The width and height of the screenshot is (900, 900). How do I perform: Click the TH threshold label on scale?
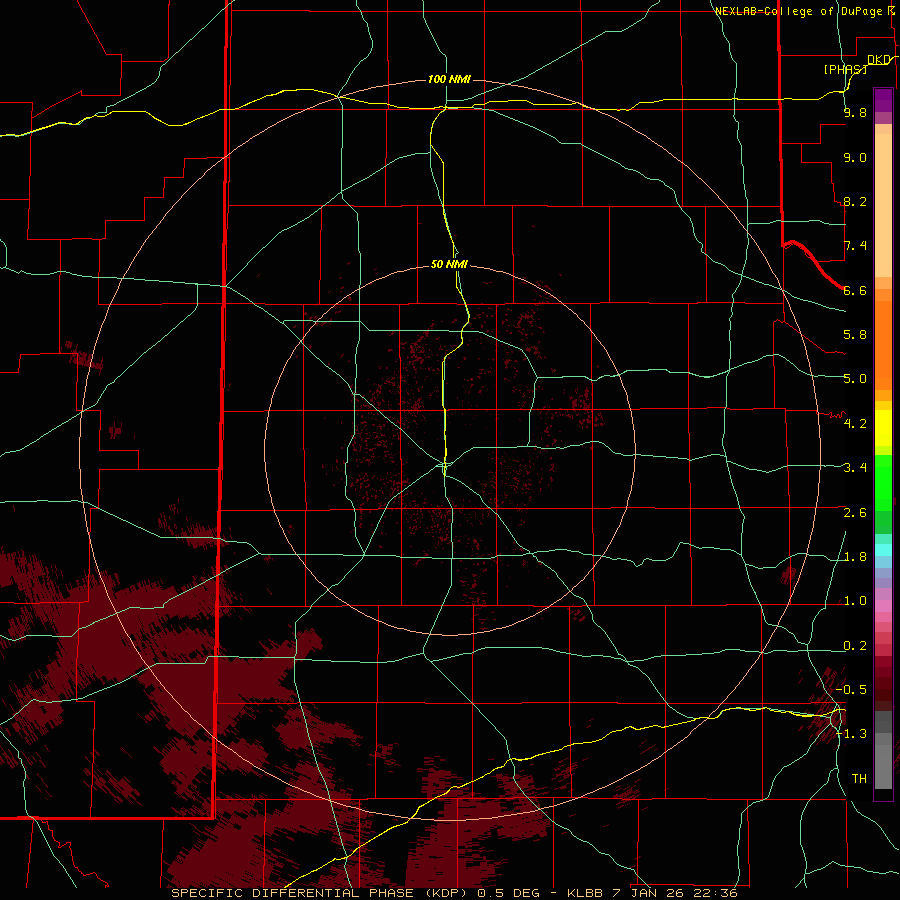coord(859,779)
